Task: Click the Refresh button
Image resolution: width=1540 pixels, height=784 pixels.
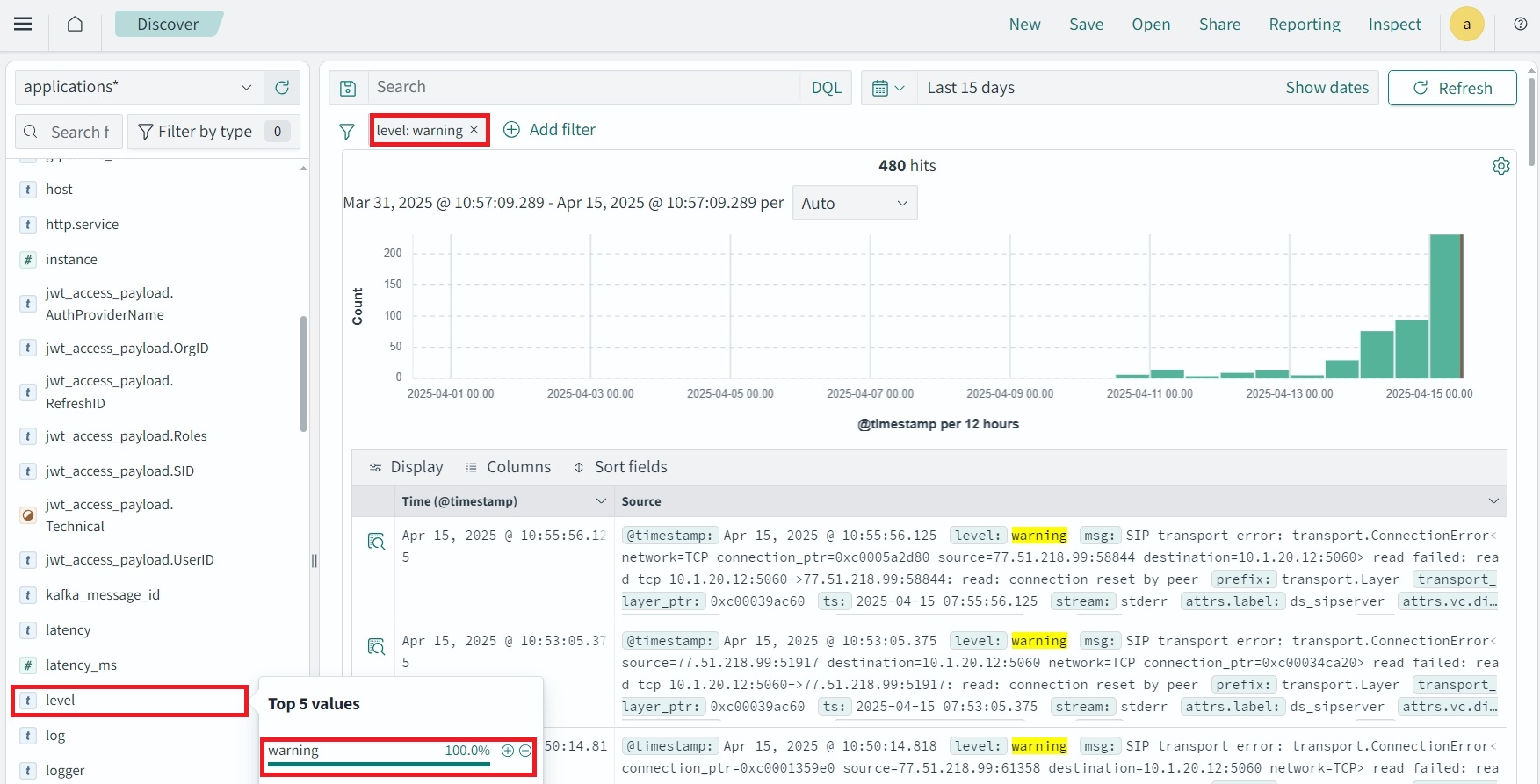Action: point(1452,88)
